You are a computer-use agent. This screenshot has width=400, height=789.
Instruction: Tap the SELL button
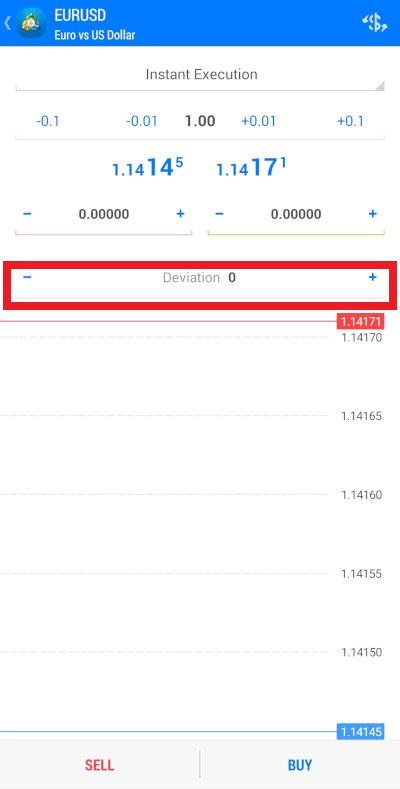pos(100,765)
